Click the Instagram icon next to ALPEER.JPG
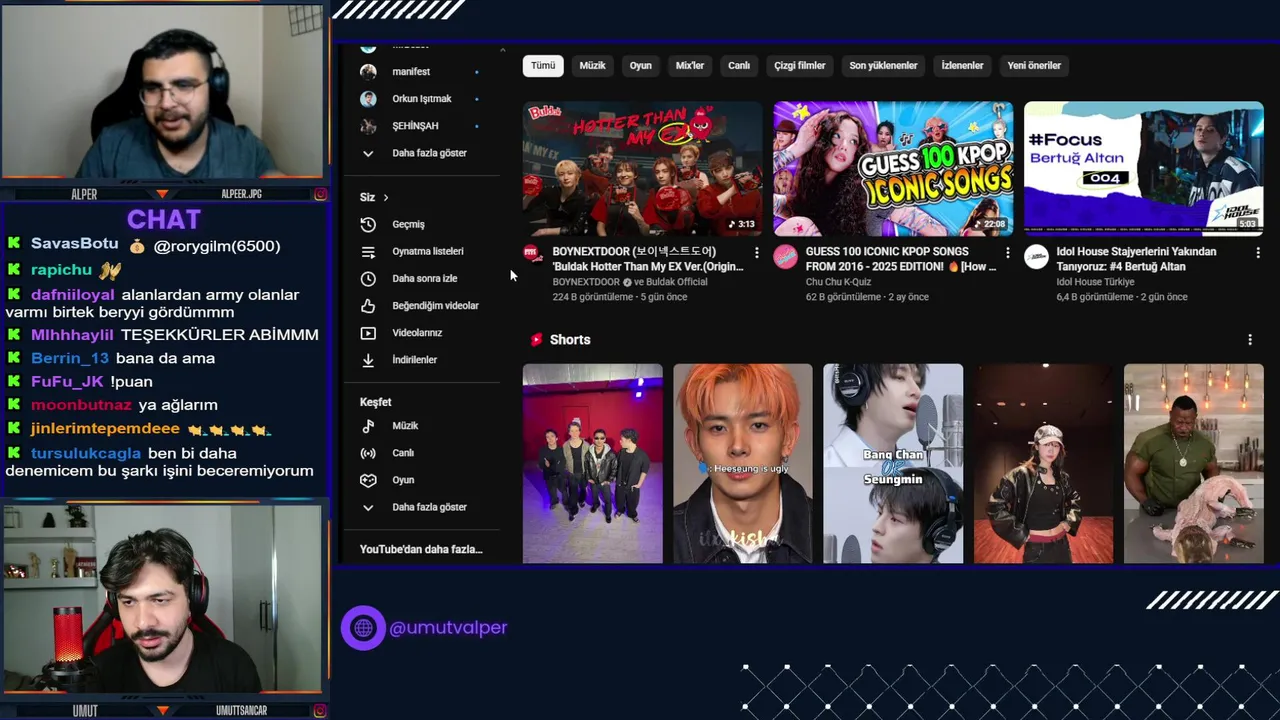 pyautogui.click(x=320, y=194)
